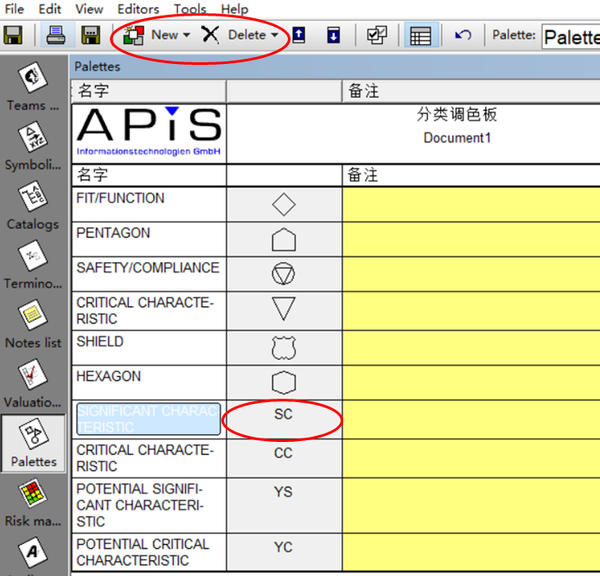The image size is (600, 576).
Task: Click the move up arrow icon
Action: click(299, 35)
